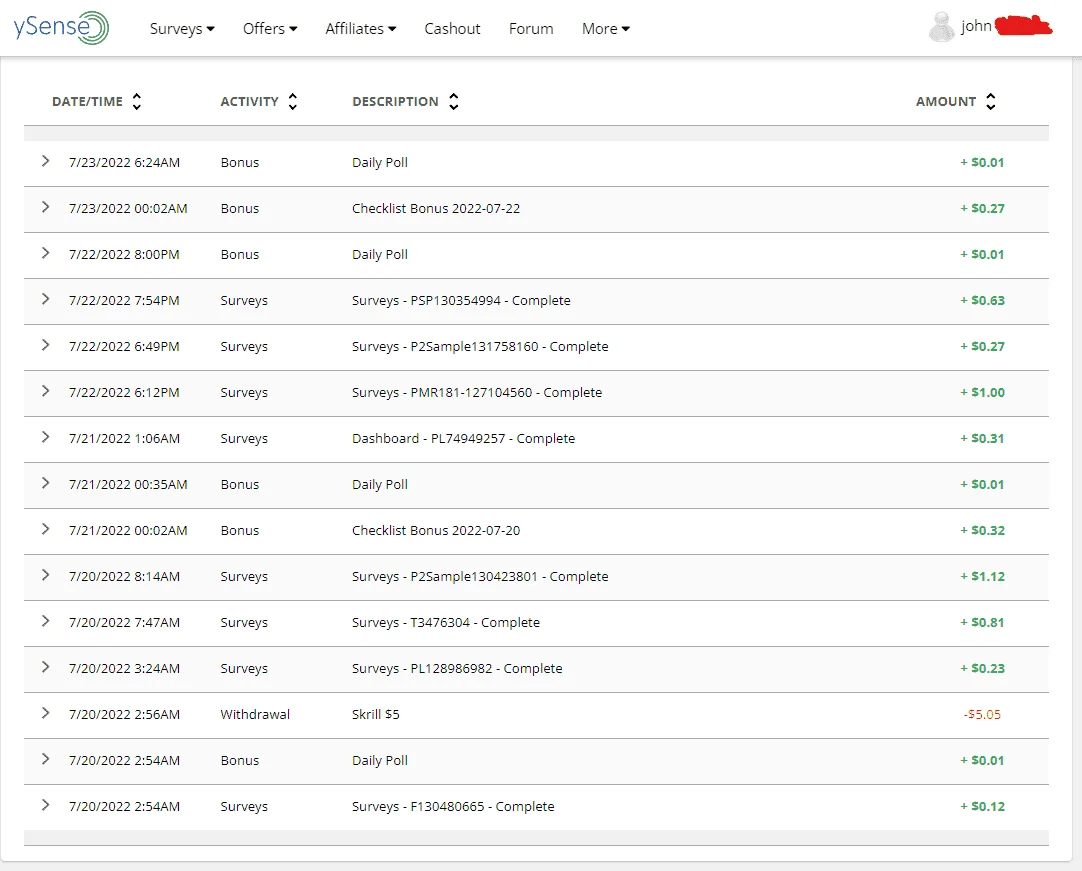Click the 7/20/2022 2:56AM timestamp

click(x=124, y=714)
